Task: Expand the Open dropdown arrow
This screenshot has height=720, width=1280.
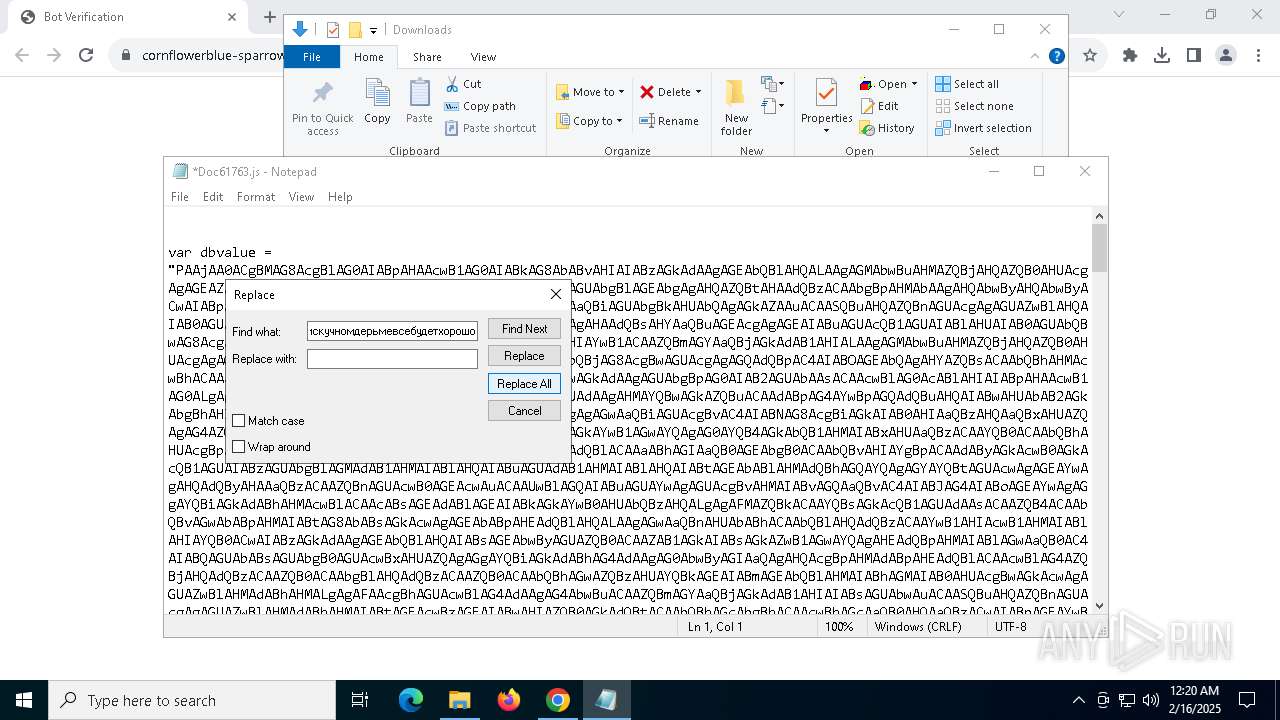Action: click(x=914, y=84)
